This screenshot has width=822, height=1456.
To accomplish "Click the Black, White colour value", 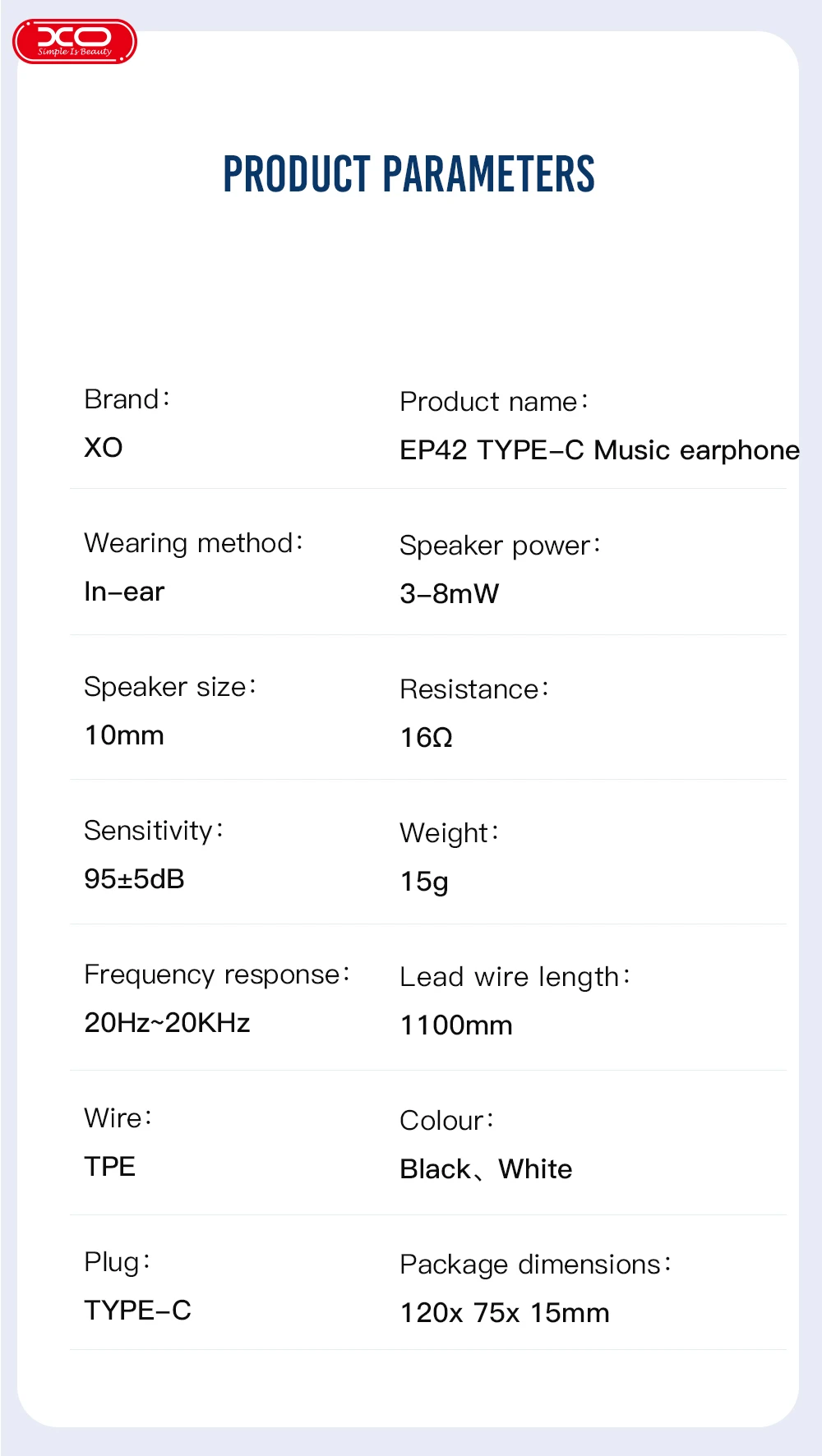I will (x=487, y=1169).
